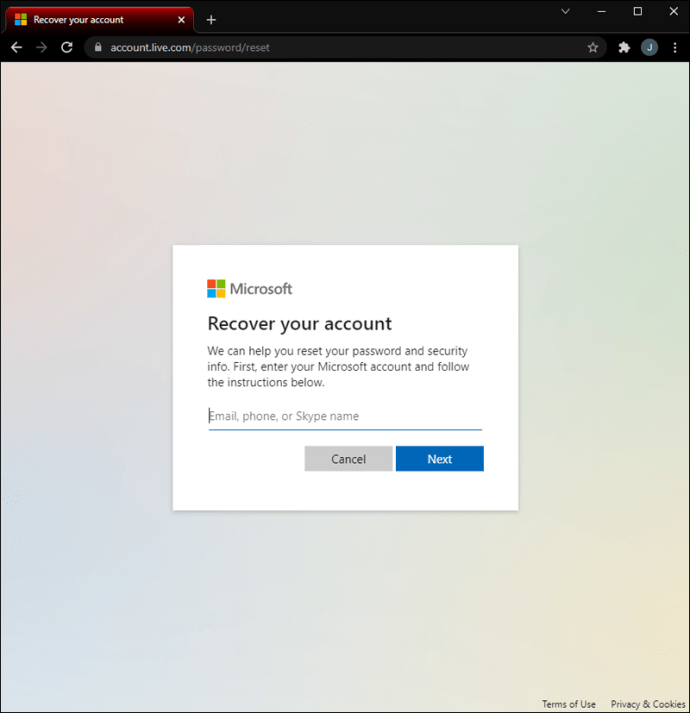View site security lock information
The image size is (690, 713).
pos(98,47)
